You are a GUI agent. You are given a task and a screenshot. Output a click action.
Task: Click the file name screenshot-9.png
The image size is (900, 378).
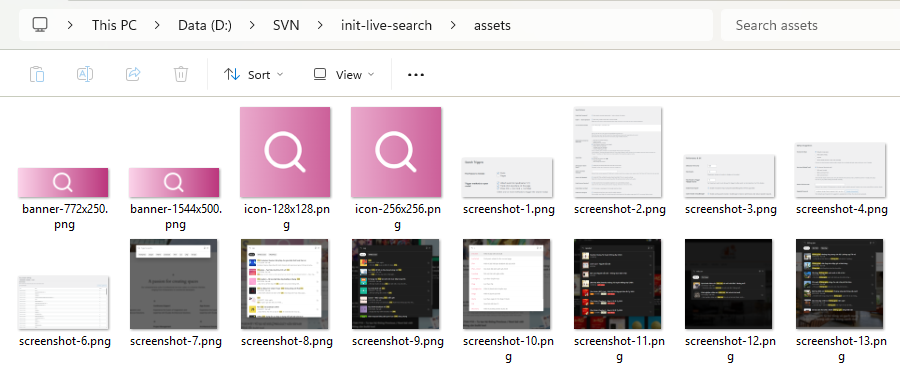[398, 341]
